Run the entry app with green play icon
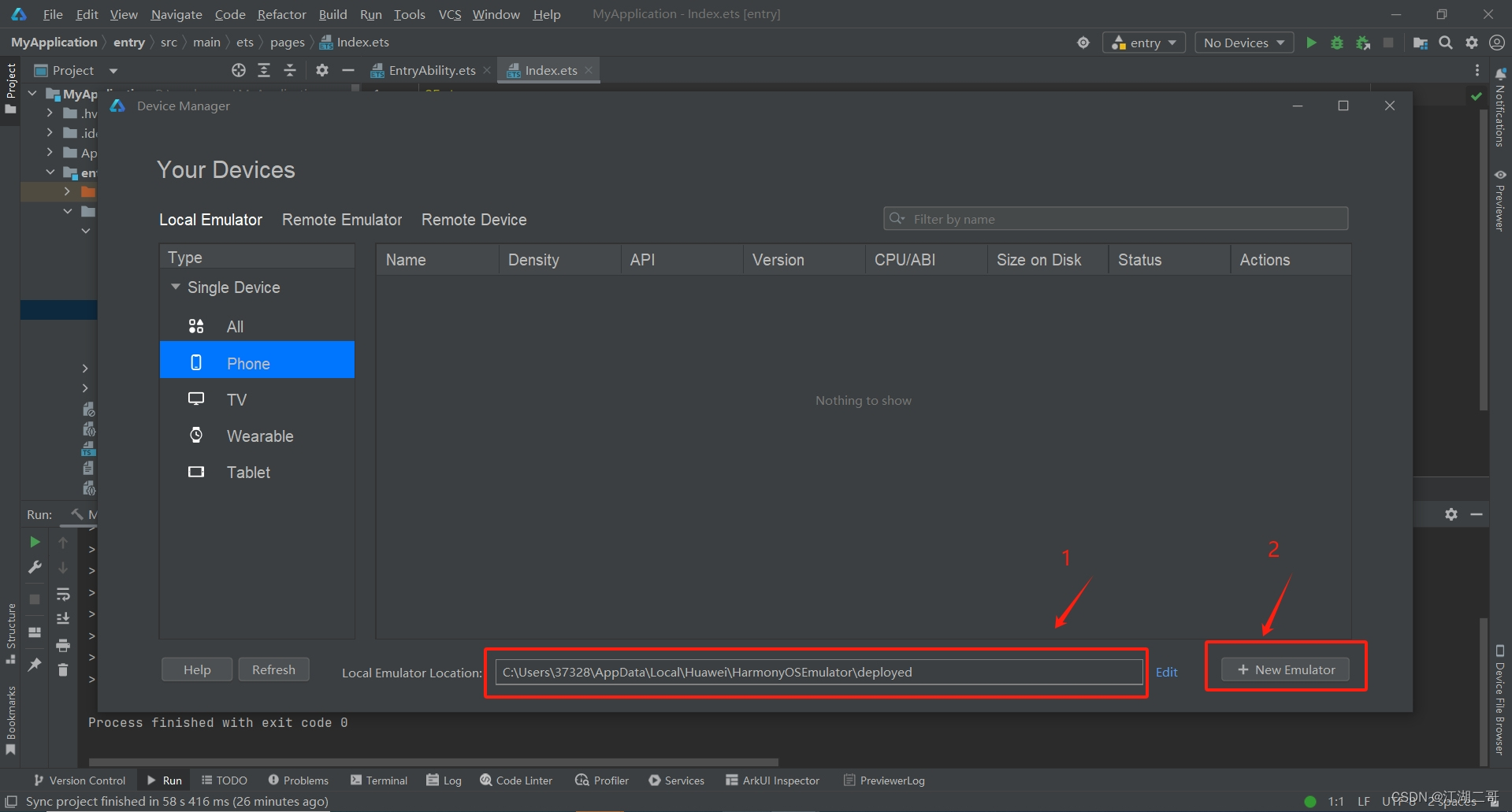Viewport: 1512px width, 812px height. 1311,43
